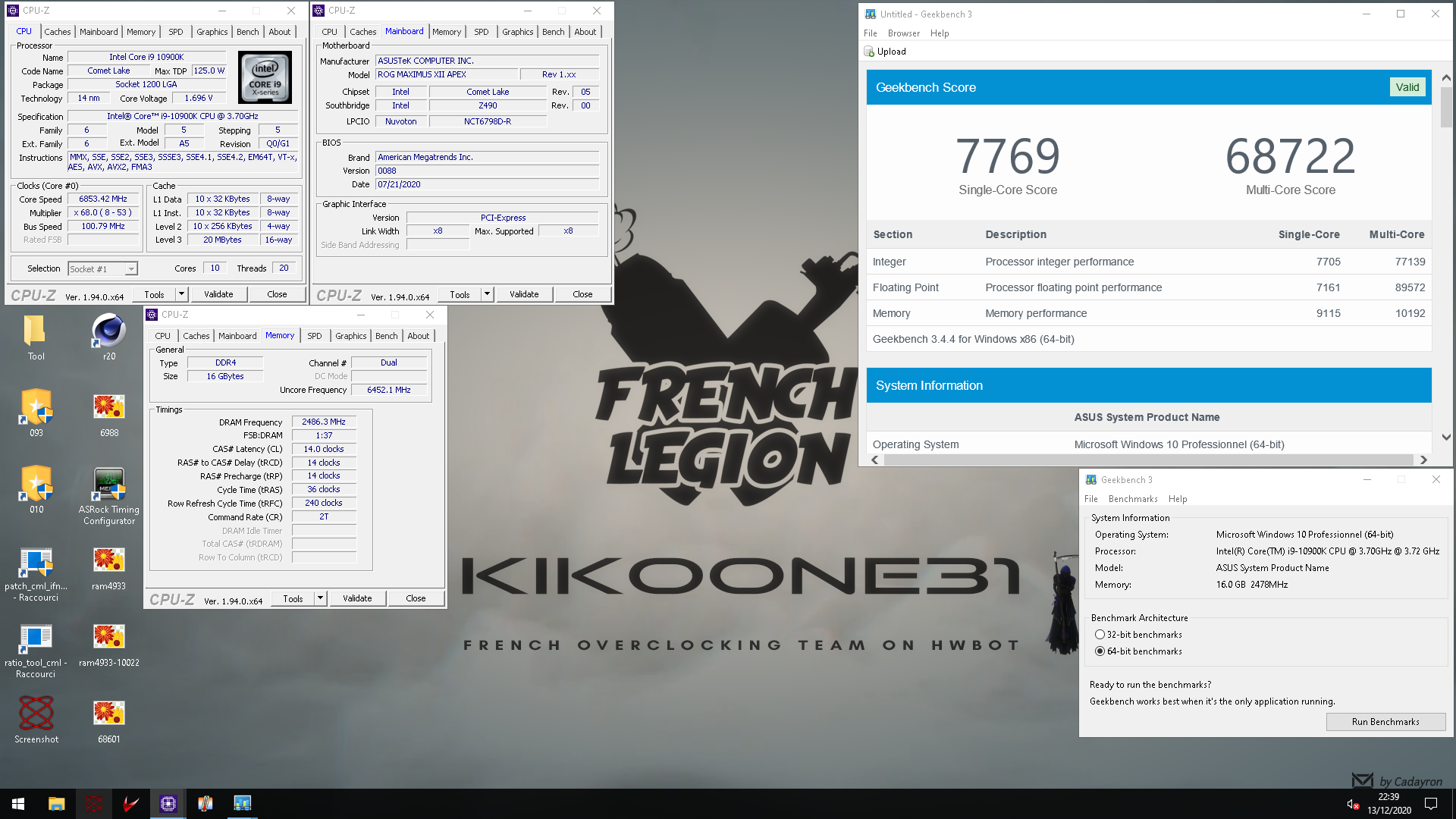Click the Upload icon in Geekbench results

[x=870, y=52]
